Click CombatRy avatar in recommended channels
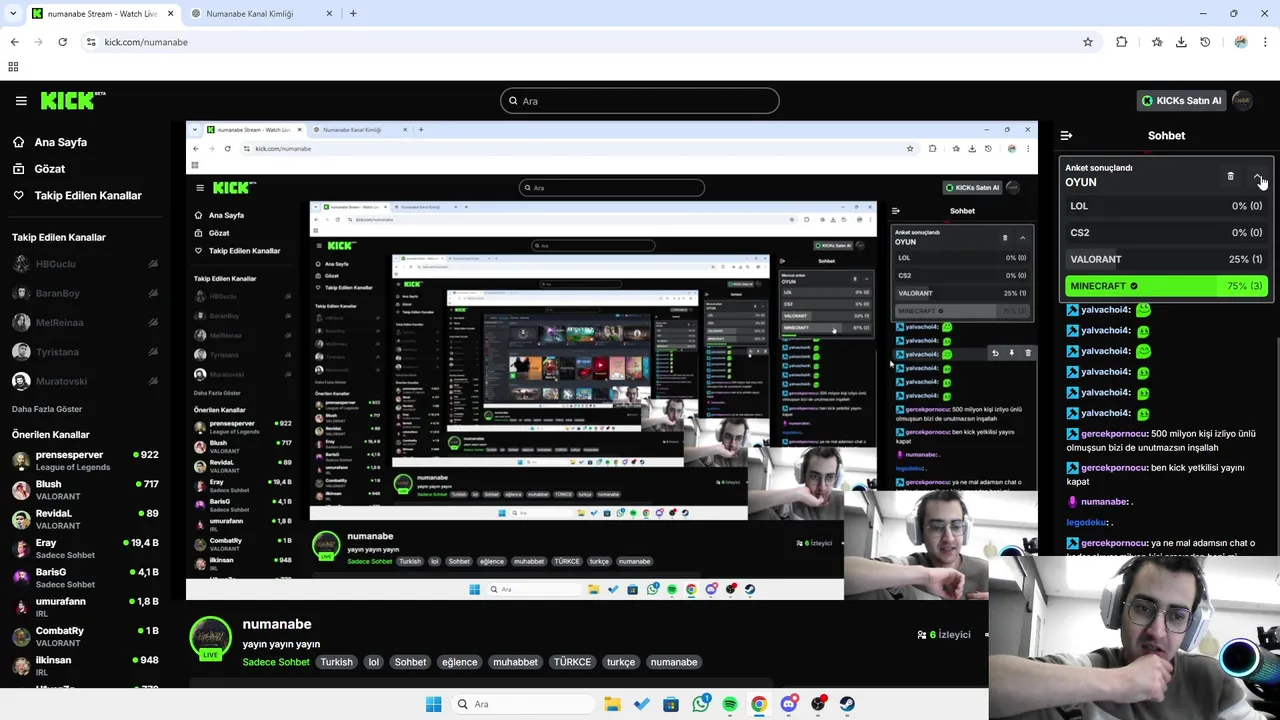1280x720 pixels. (x=21, y=636)
